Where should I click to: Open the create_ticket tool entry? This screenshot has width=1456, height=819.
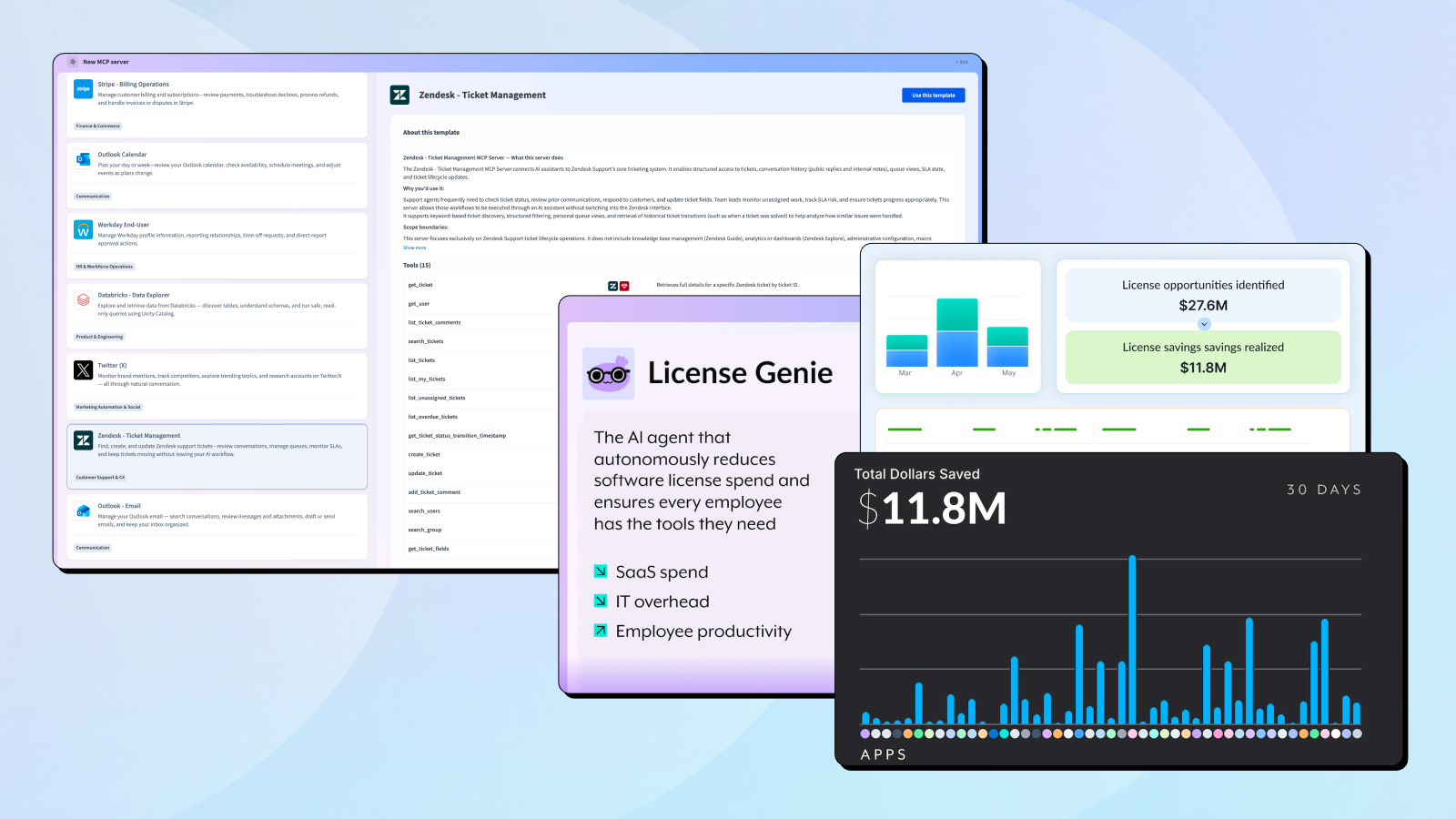click(424, 454)
